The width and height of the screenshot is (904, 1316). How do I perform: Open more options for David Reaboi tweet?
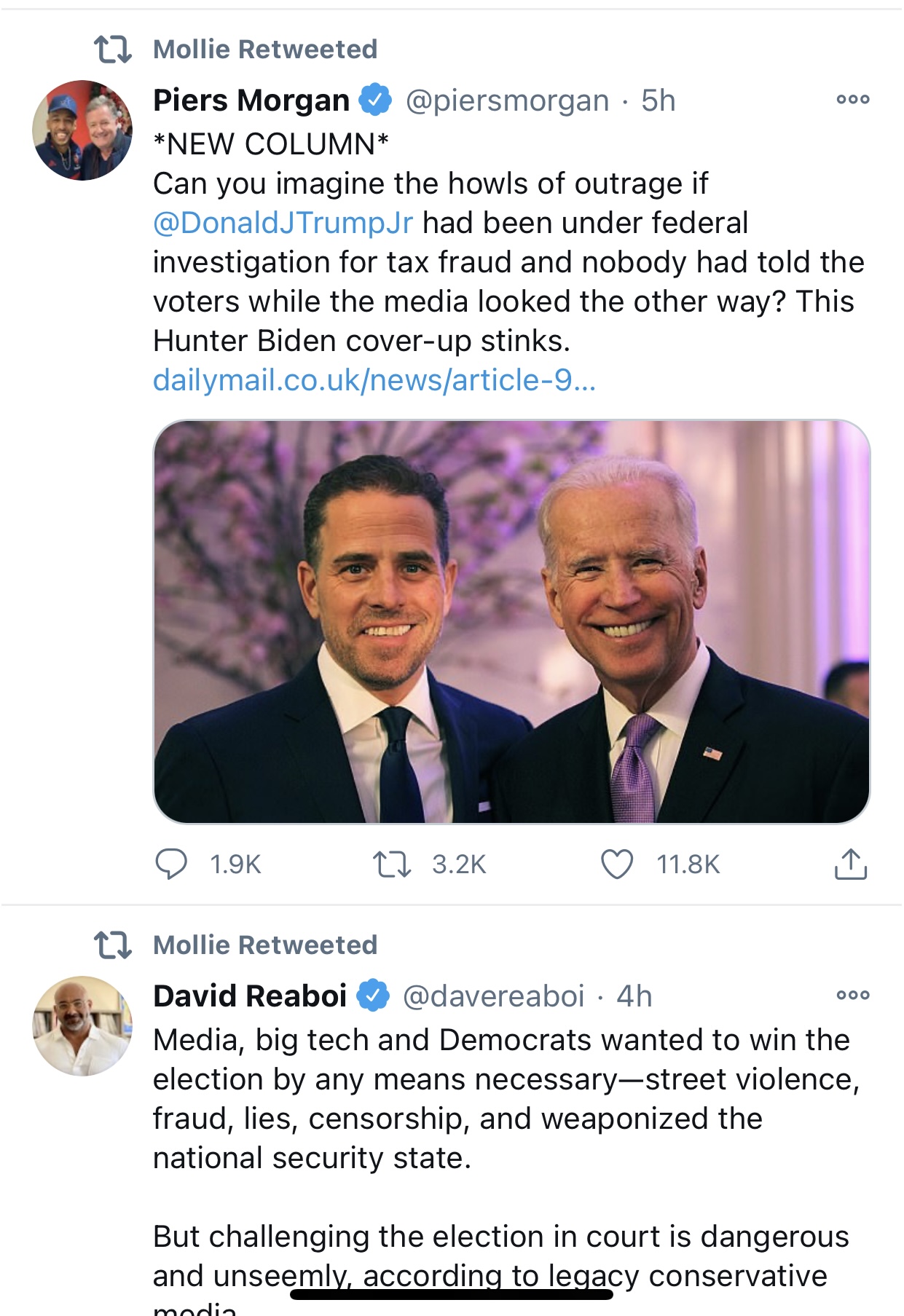[x=853, y=996]
